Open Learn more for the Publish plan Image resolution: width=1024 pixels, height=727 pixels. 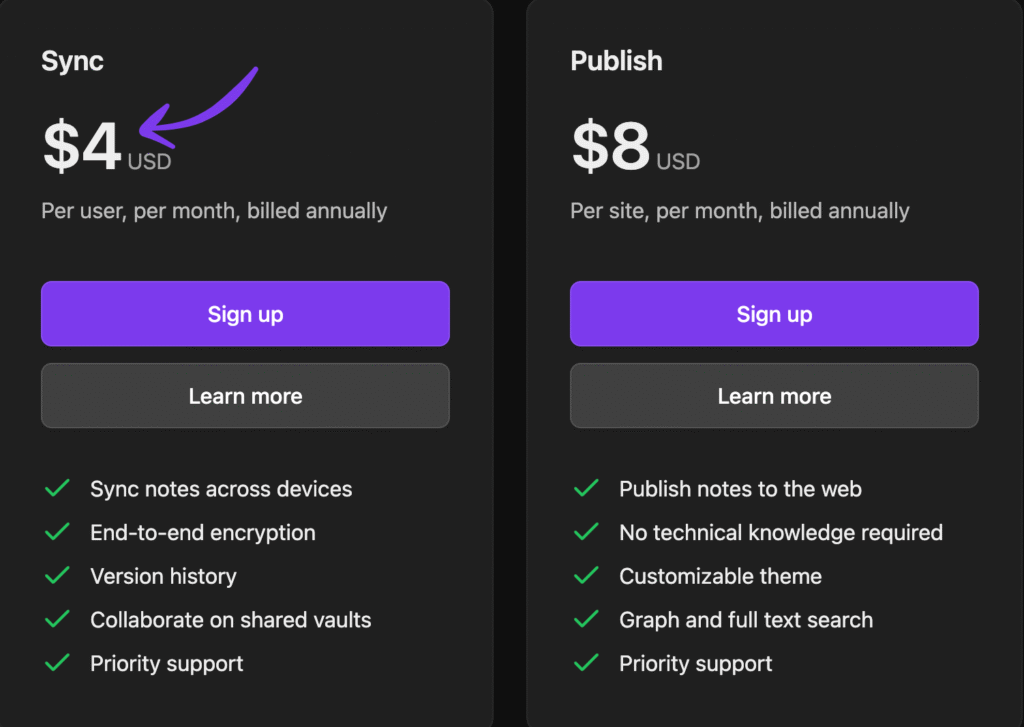pos(774,396)
